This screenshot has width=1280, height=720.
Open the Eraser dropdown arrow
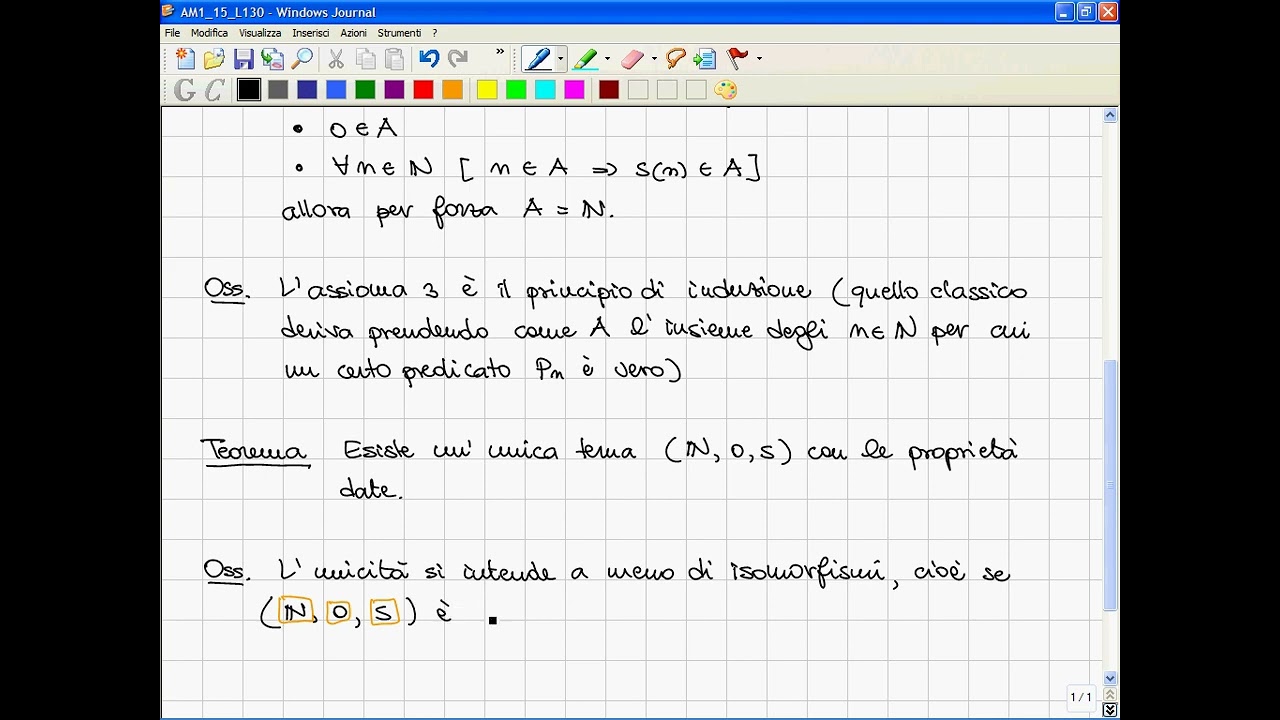click(654, 59)
